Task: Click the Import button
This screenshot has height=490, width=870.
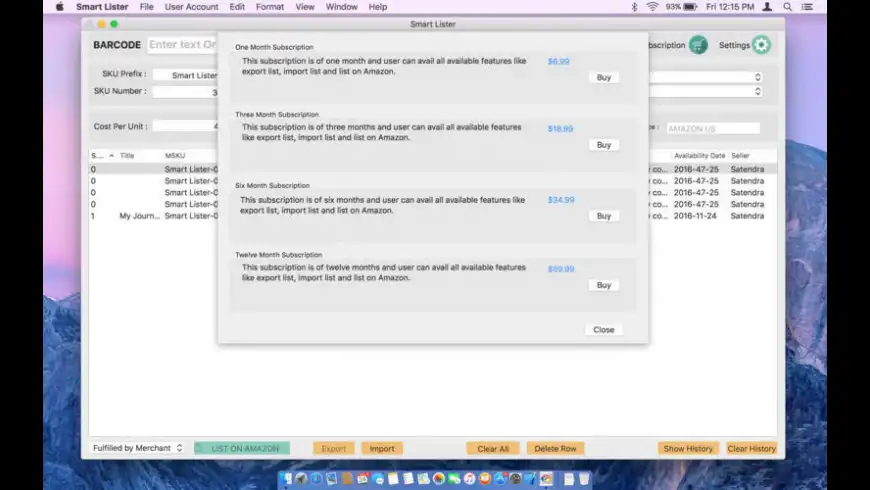Action: 382,448
